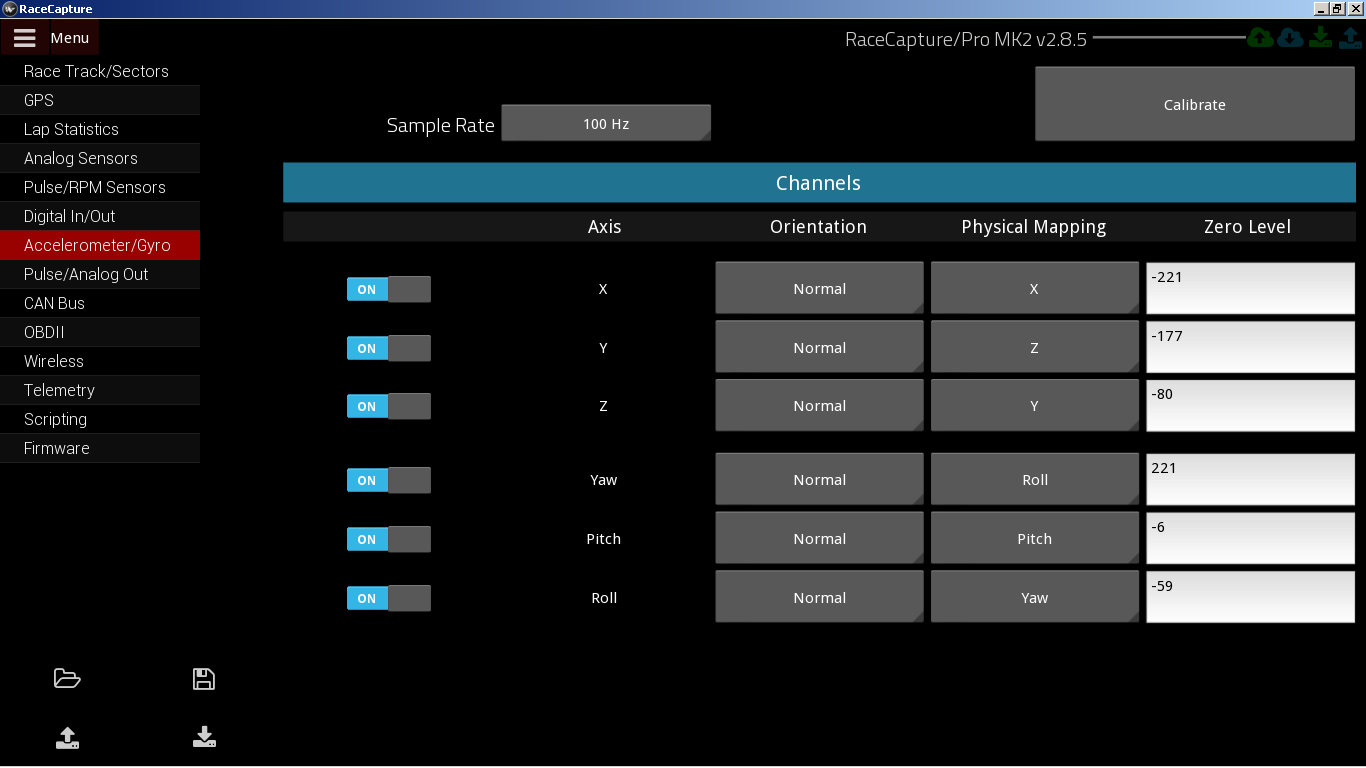Edit X axis zero level field -221
This screenshot has height=768, width=1366.
click(x=1250, y=288)
